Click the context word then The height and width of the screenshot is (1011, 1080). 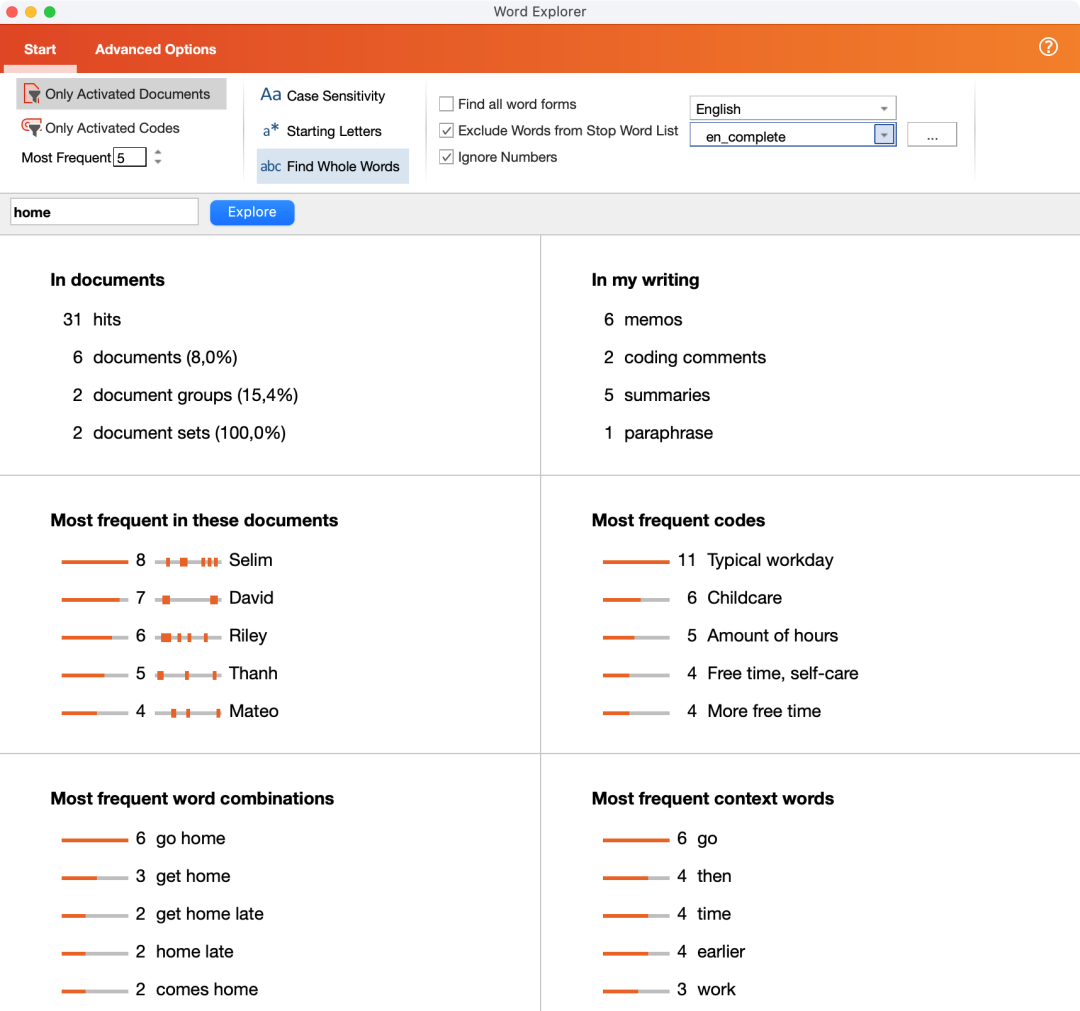(x=714, y=877)
